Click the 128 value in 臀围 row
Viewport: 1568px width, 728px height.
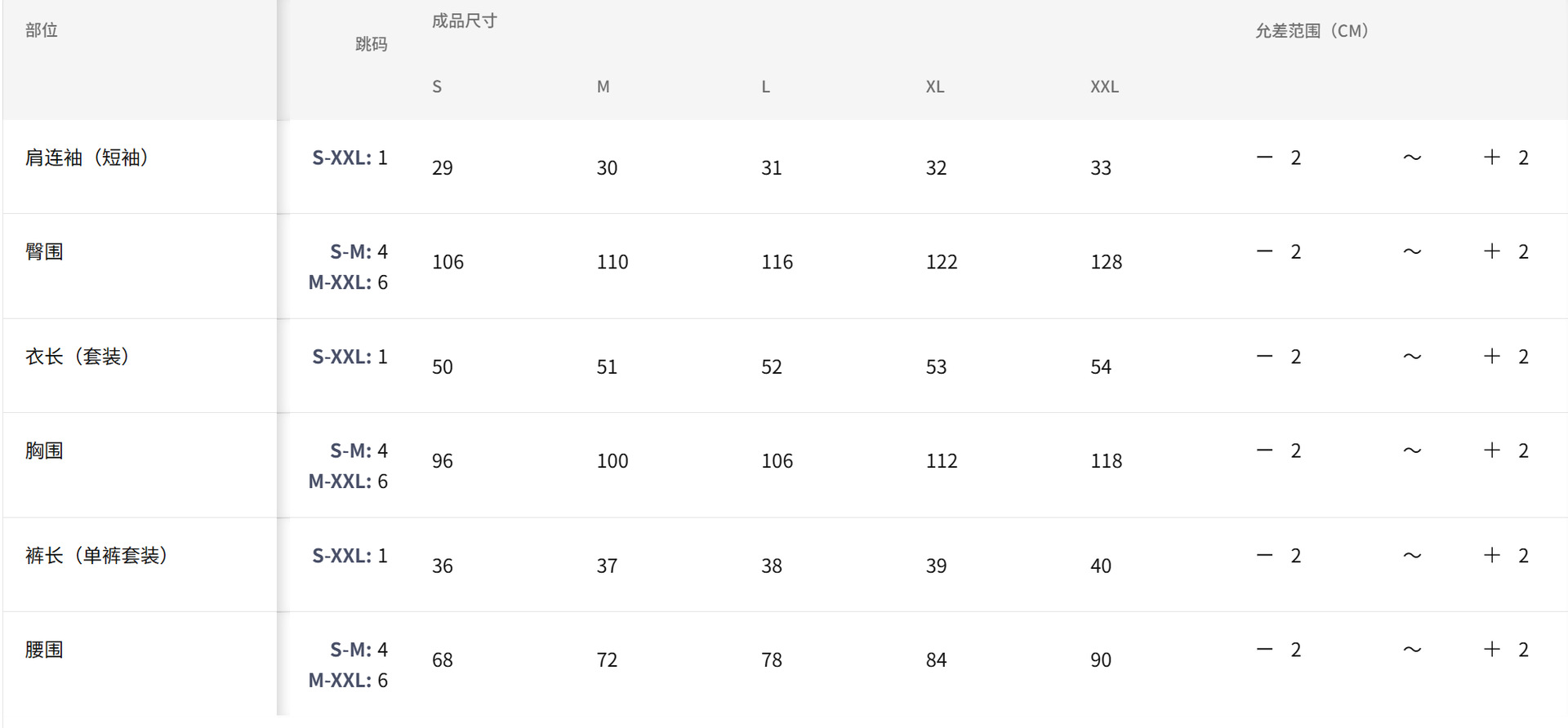1106,262
